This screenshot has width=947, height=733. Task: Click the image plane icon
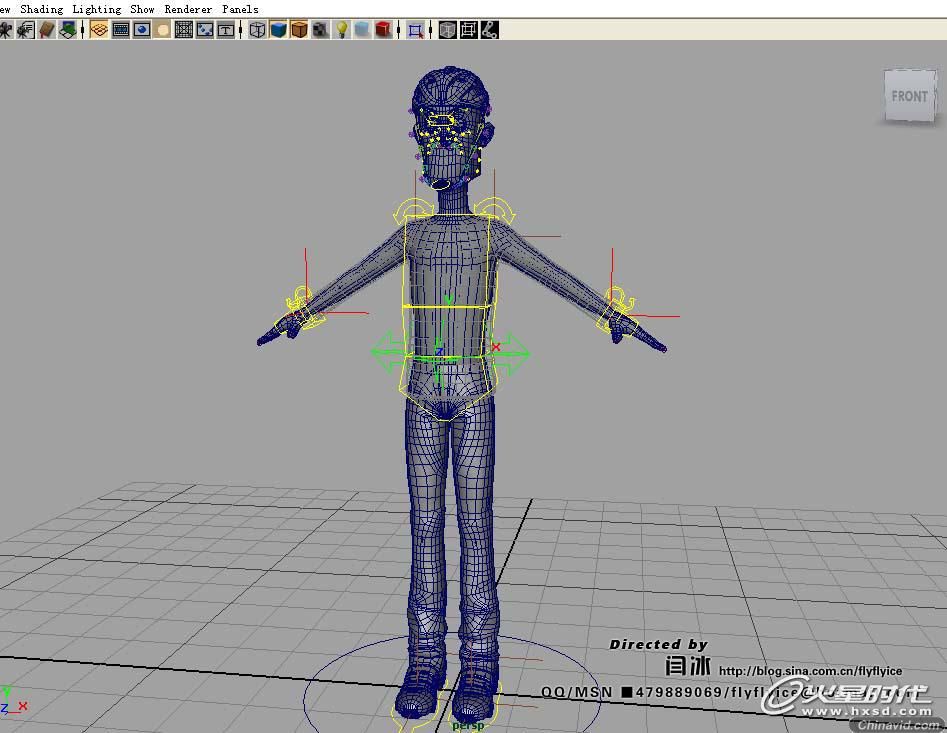pos(67,30)
